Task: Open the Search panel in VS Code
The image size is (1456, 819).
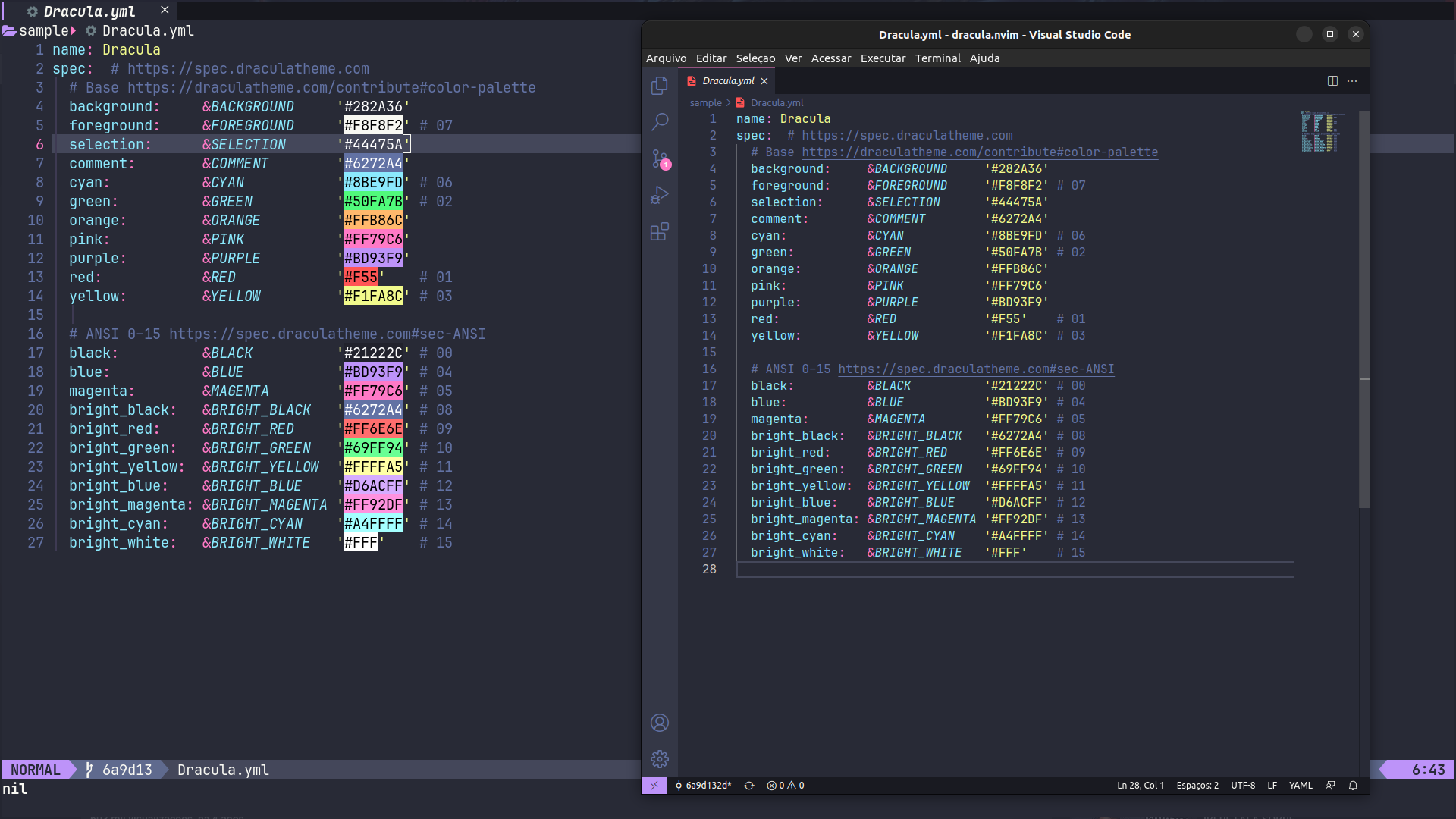Action: (x=660, y=121)
